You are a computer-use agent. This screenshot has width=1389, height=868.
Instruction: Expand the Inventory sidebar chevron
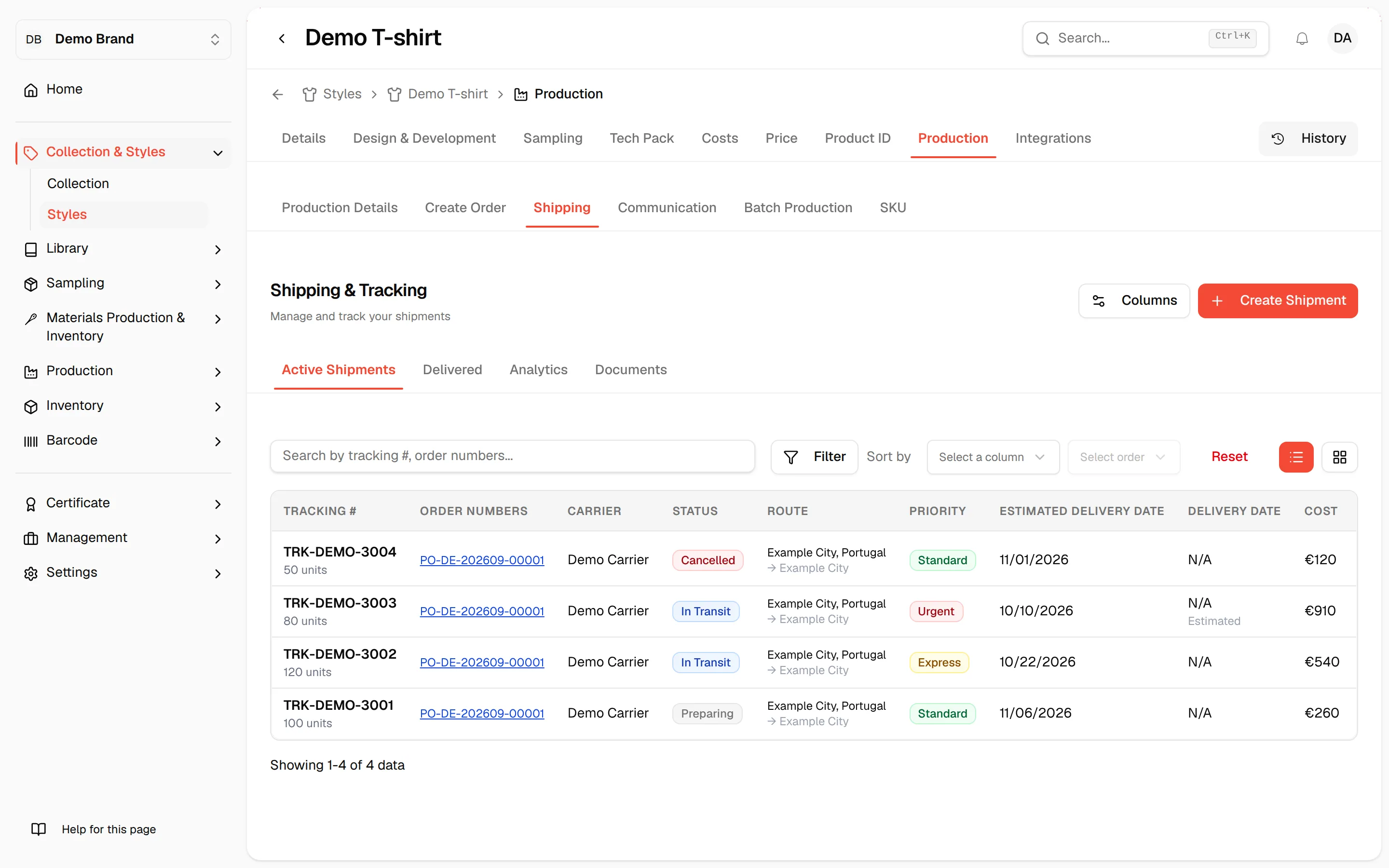[218, 407]
